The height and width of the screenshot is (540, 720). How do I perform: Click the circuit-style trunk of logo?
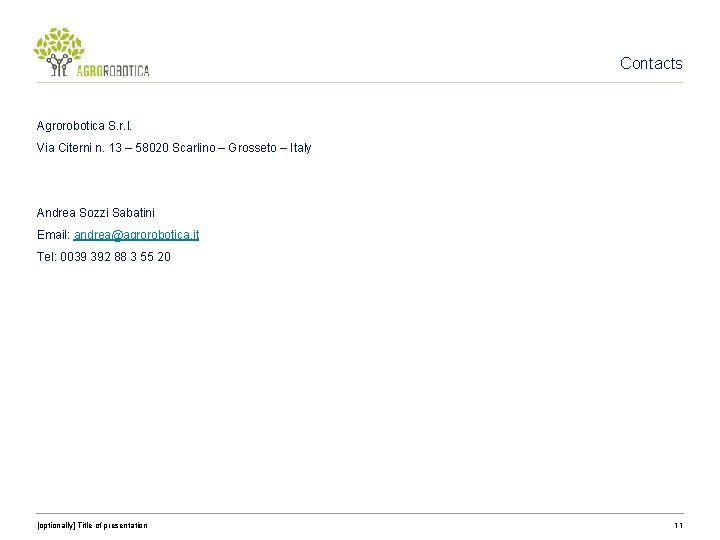60,65
